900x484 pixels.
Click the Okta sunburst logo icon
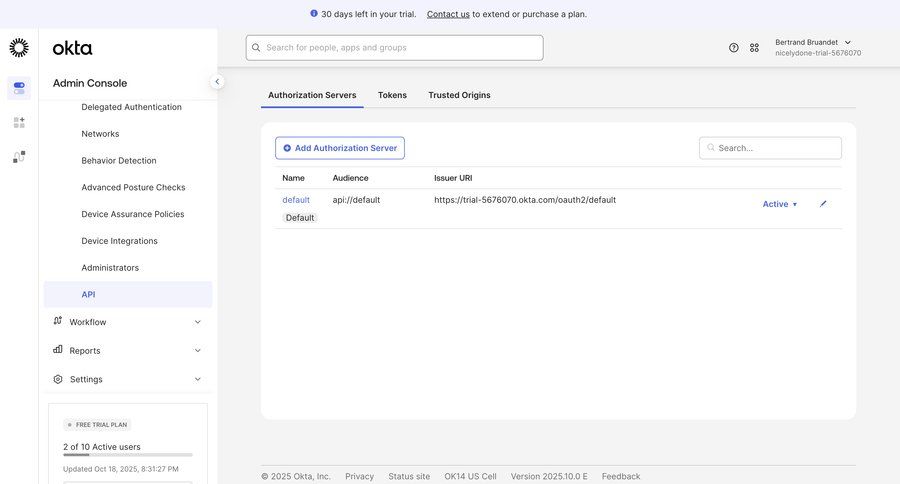[19, 48]
